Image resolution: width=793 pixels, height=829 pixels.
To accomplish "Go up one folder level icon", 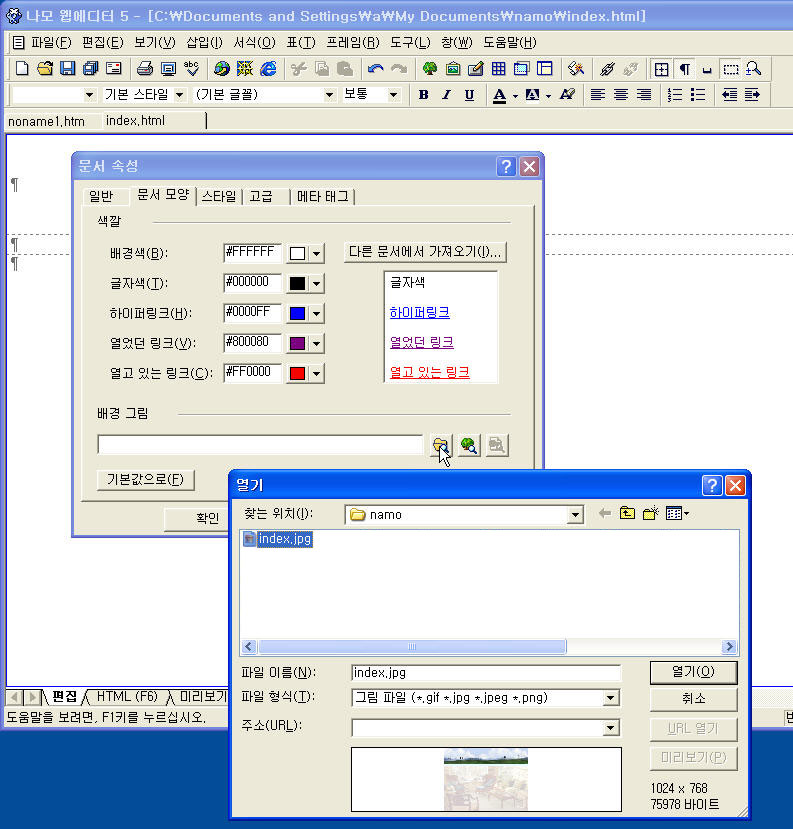I will coord(628,513).
